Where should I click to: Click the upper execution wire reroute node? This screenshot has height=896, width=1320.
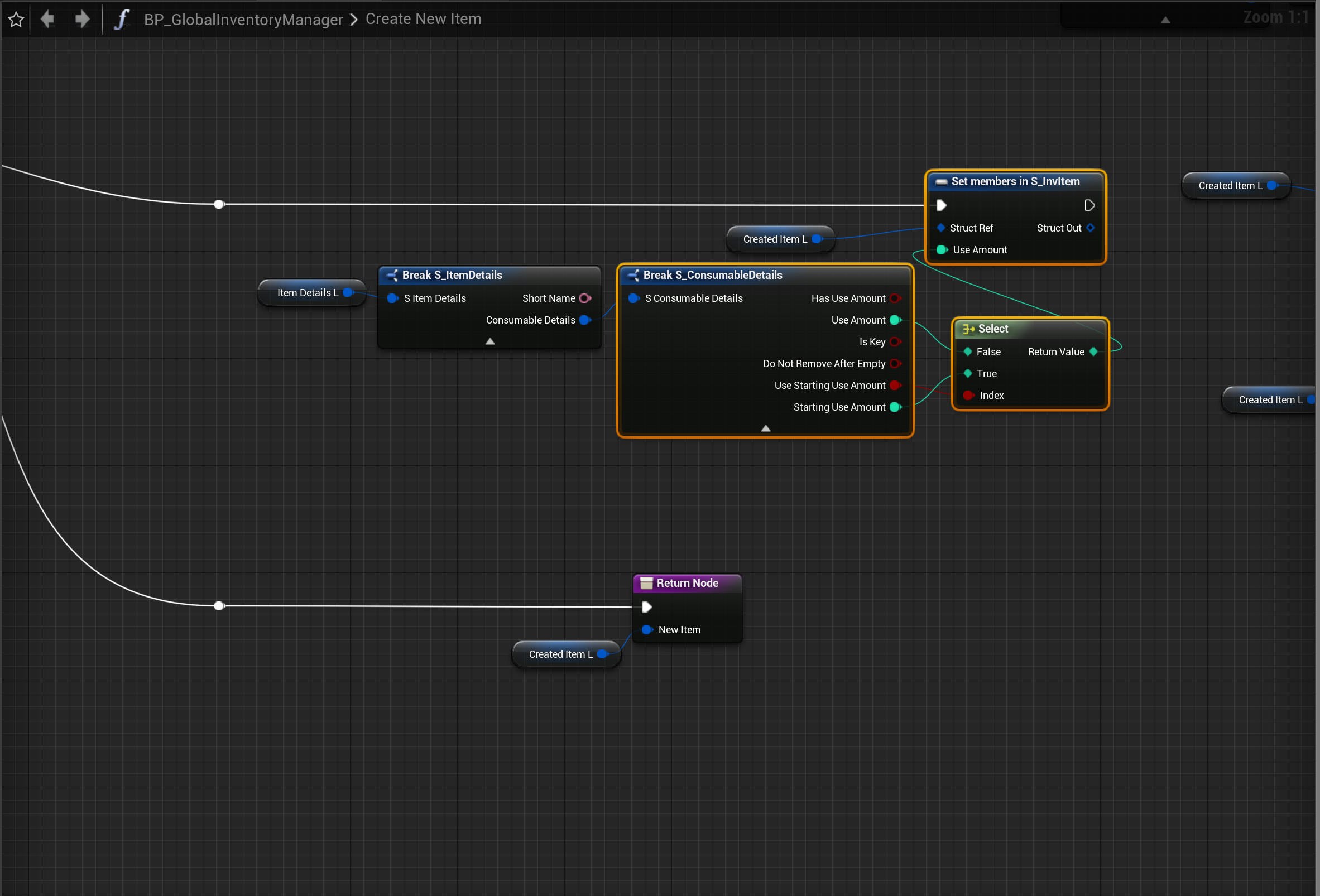219,204
